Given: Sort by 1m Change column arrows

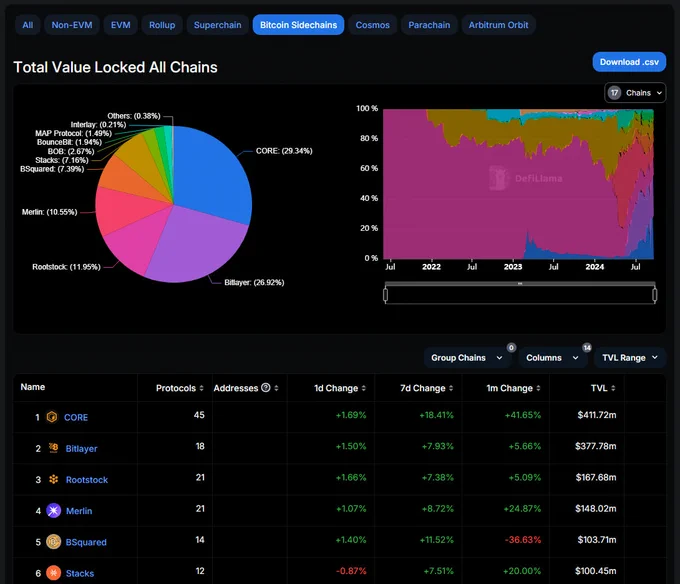Looking at the screenshot, I should tap(538, 388).
